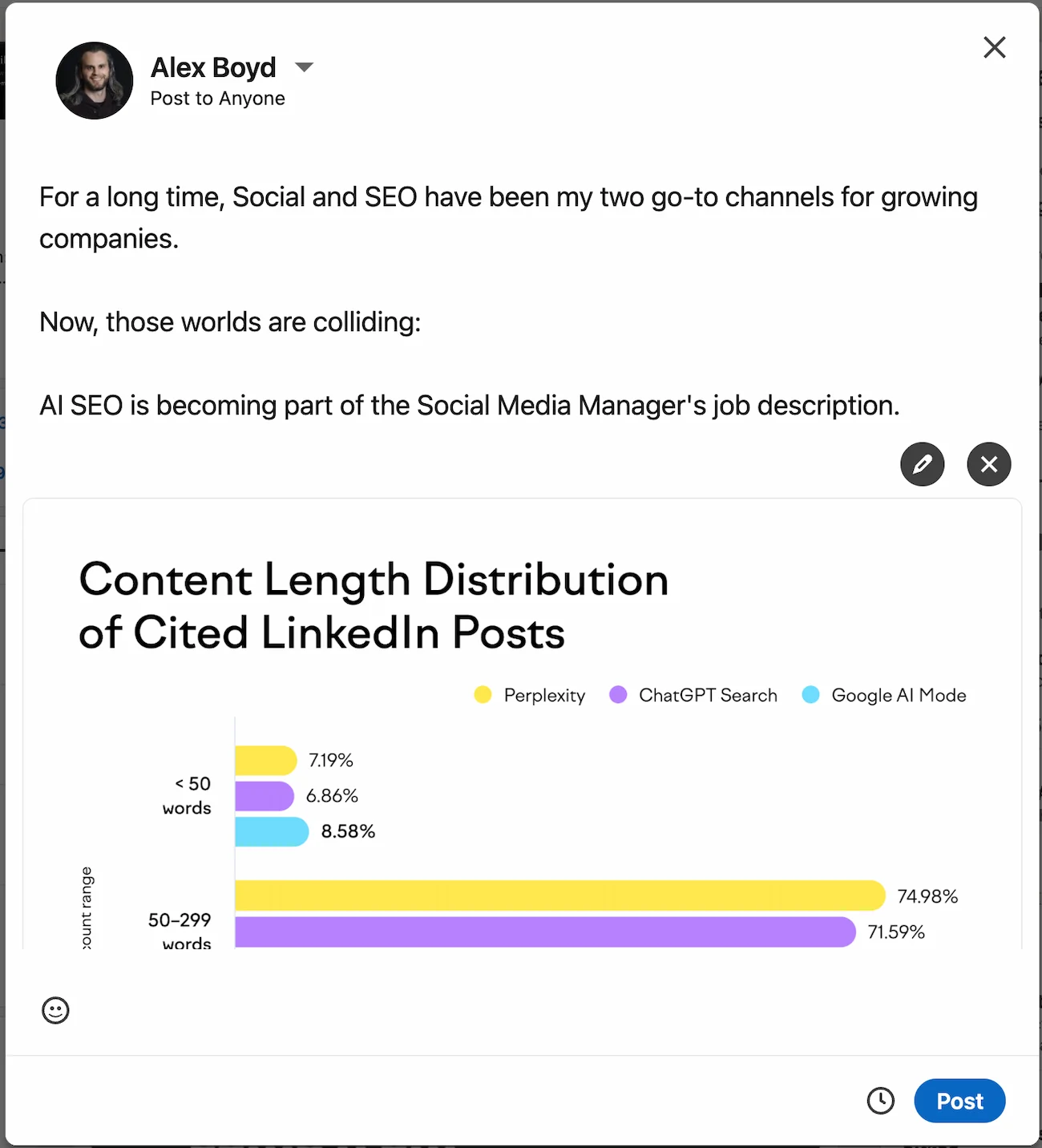This screenshot has width=1042, height=1148.
Task: Open the audience dropdown next to Alex Boyd
Action: [305, 67]
